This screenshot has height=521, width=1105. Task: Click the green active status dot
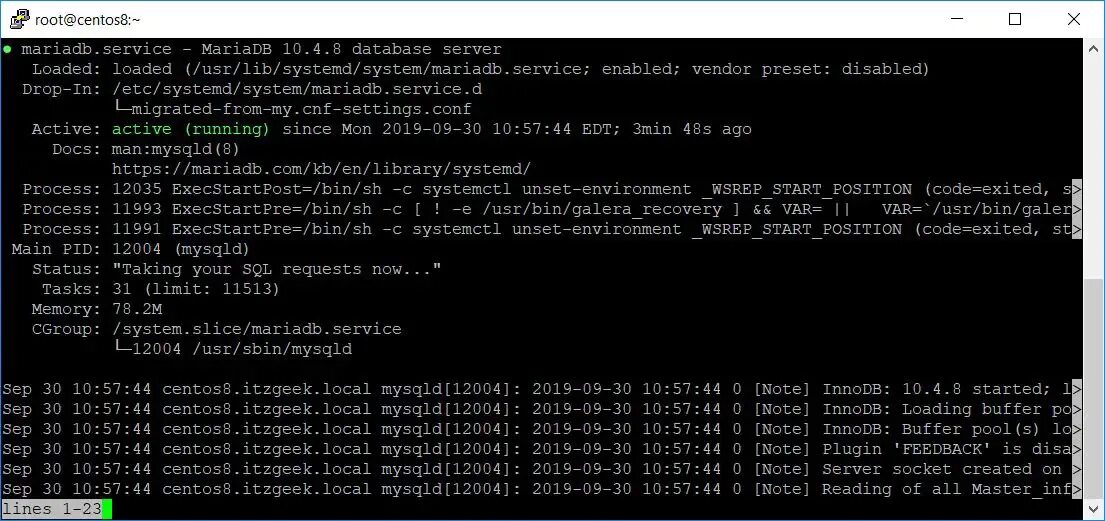(7, 49)
